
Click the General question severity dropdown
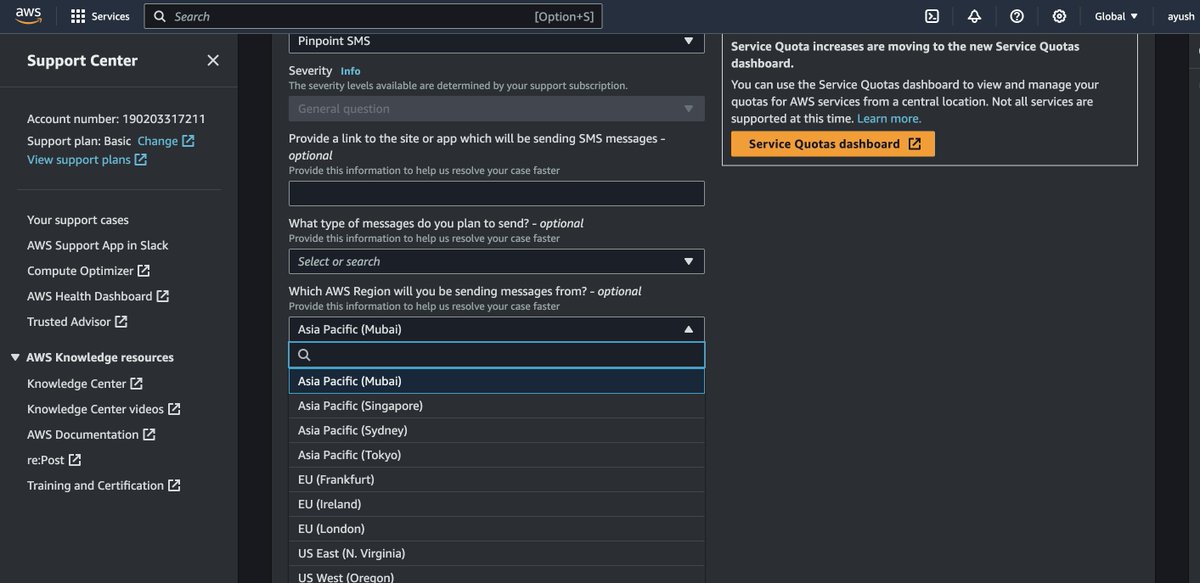[496, 109]
